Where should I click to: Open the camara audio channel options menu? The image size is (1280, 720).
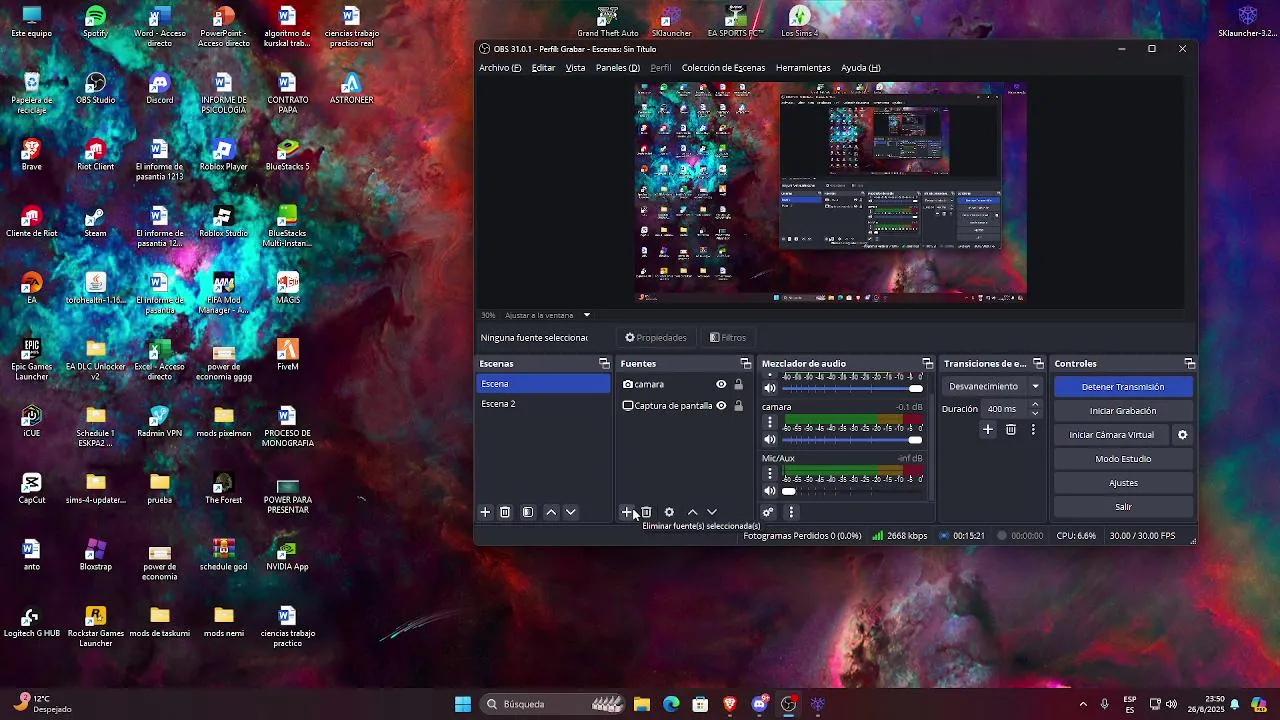770,423
